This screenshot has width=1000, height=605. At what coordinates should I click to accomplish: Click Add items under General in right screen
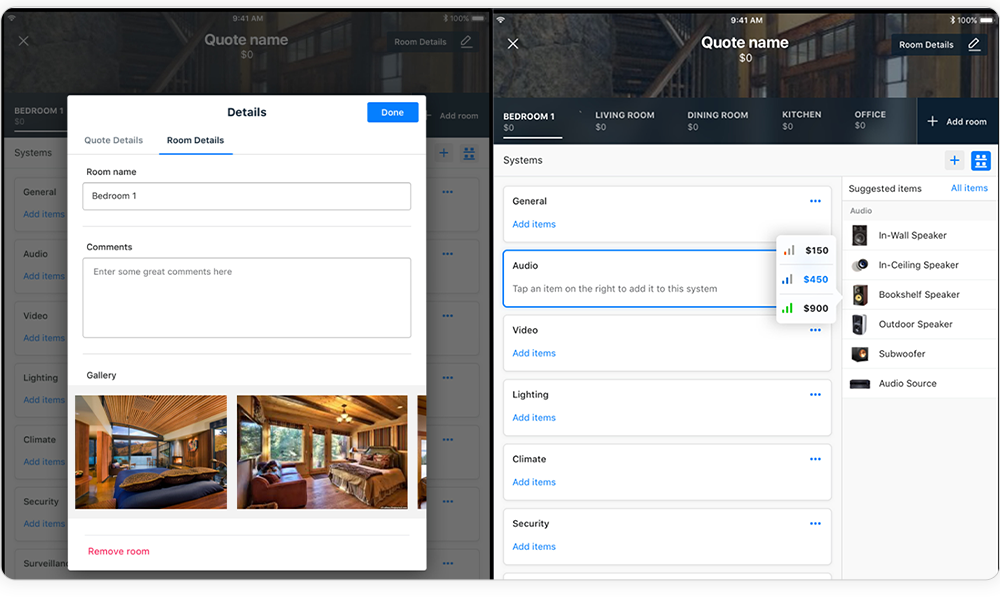pyautogui.click(x=534, y=224)
